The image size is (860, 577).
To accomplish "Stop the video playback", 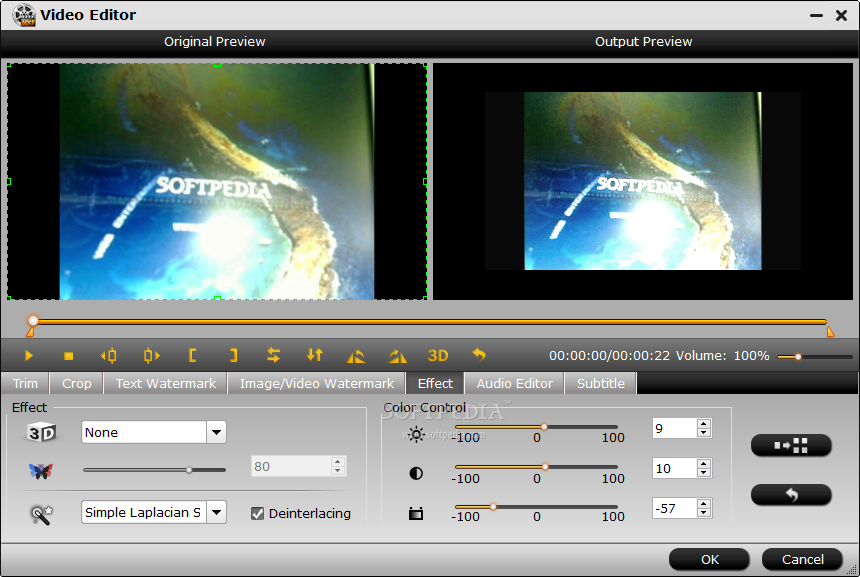I will coord(68,356).
